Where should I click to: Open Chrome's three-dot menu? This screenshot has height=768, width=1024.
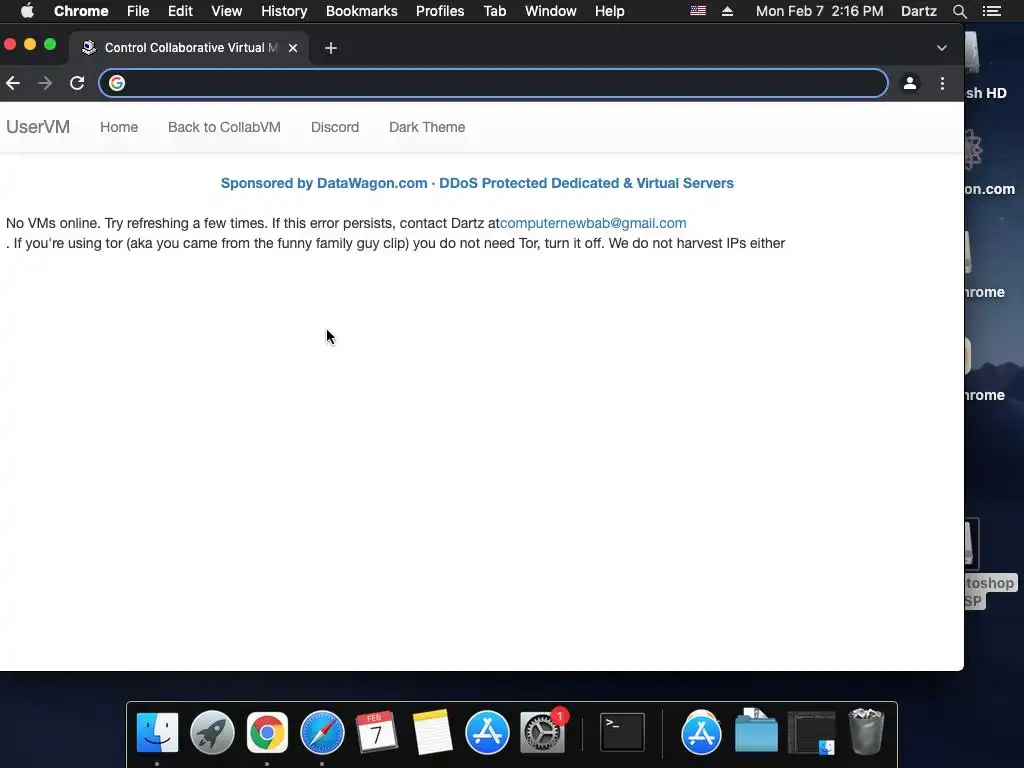click(x=942, y=83)
